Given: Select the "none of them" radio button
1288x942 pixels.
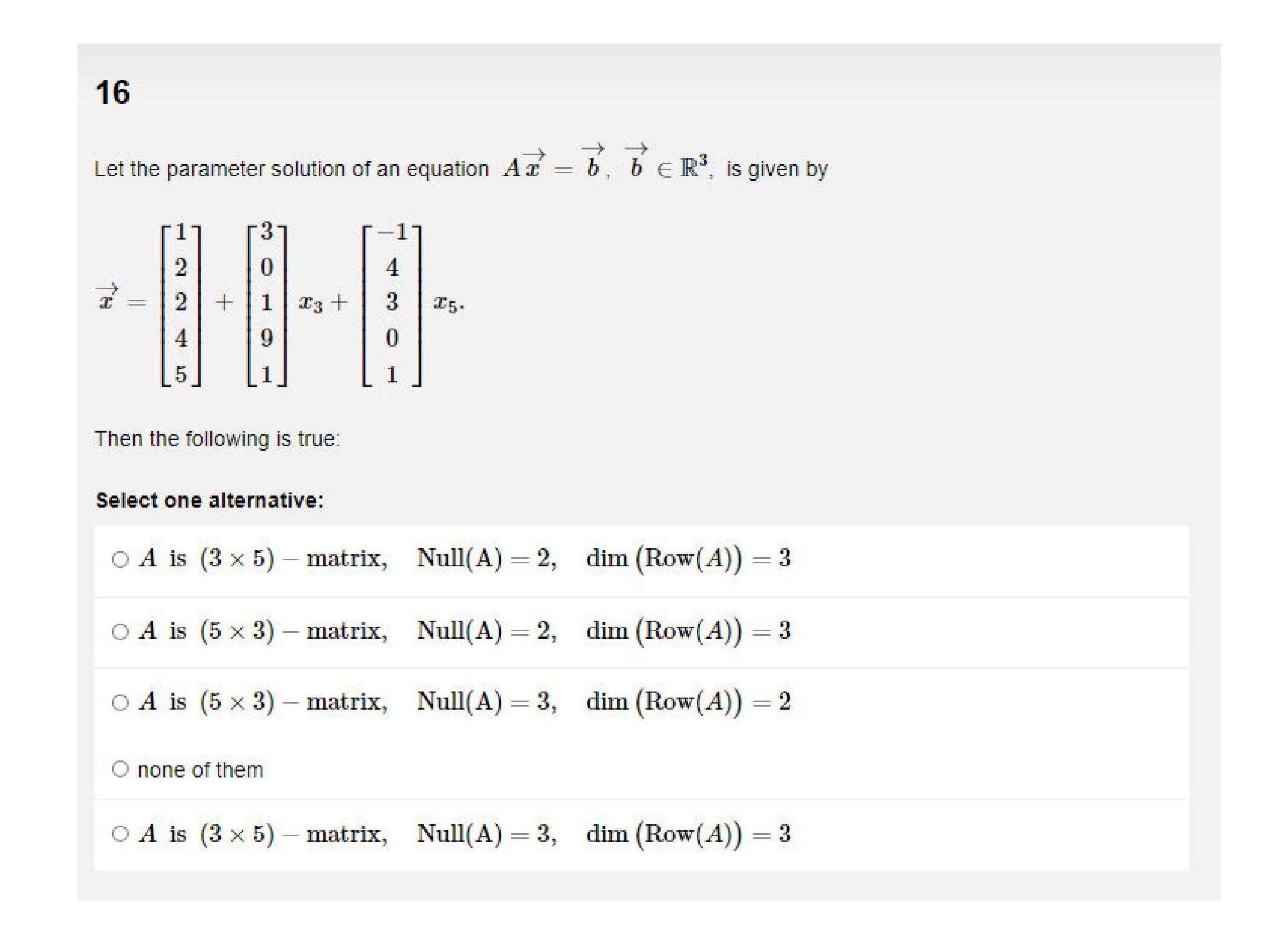Looking at the screenshot, I should click(x=120, y=769).
